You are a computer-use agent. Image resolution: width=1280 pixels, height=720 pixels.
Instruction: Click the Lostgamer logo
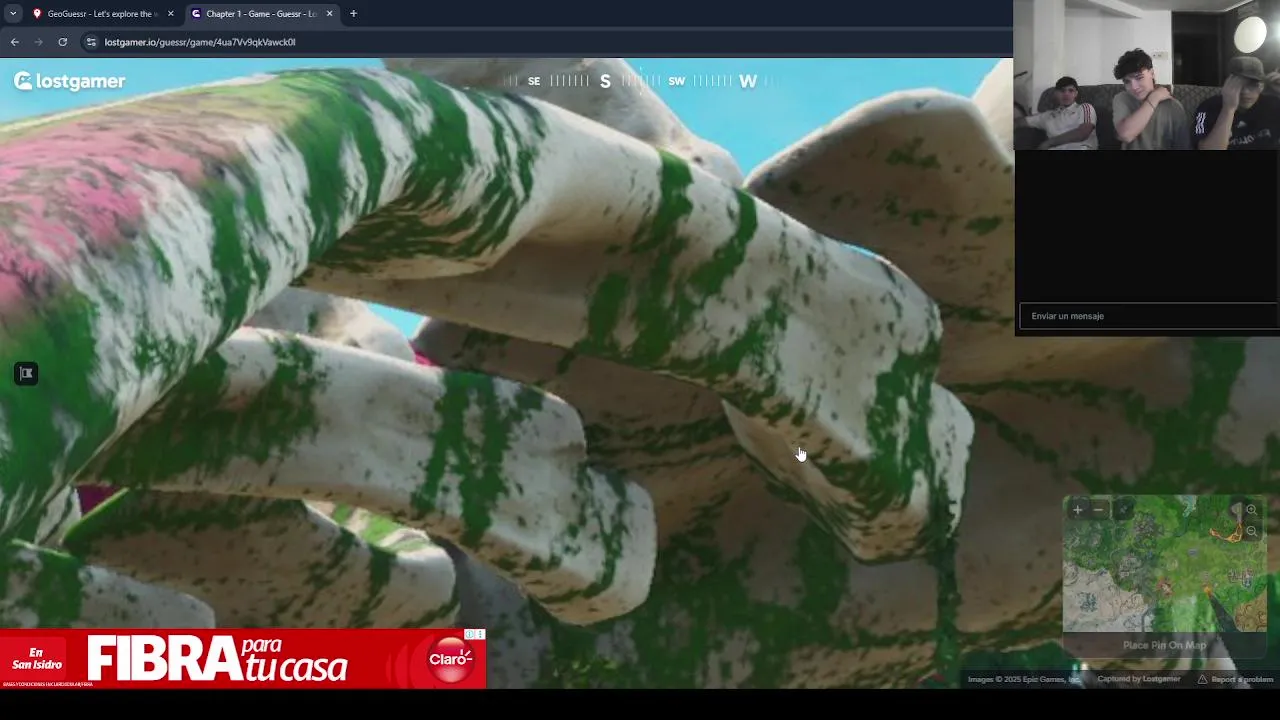point(69,81)
